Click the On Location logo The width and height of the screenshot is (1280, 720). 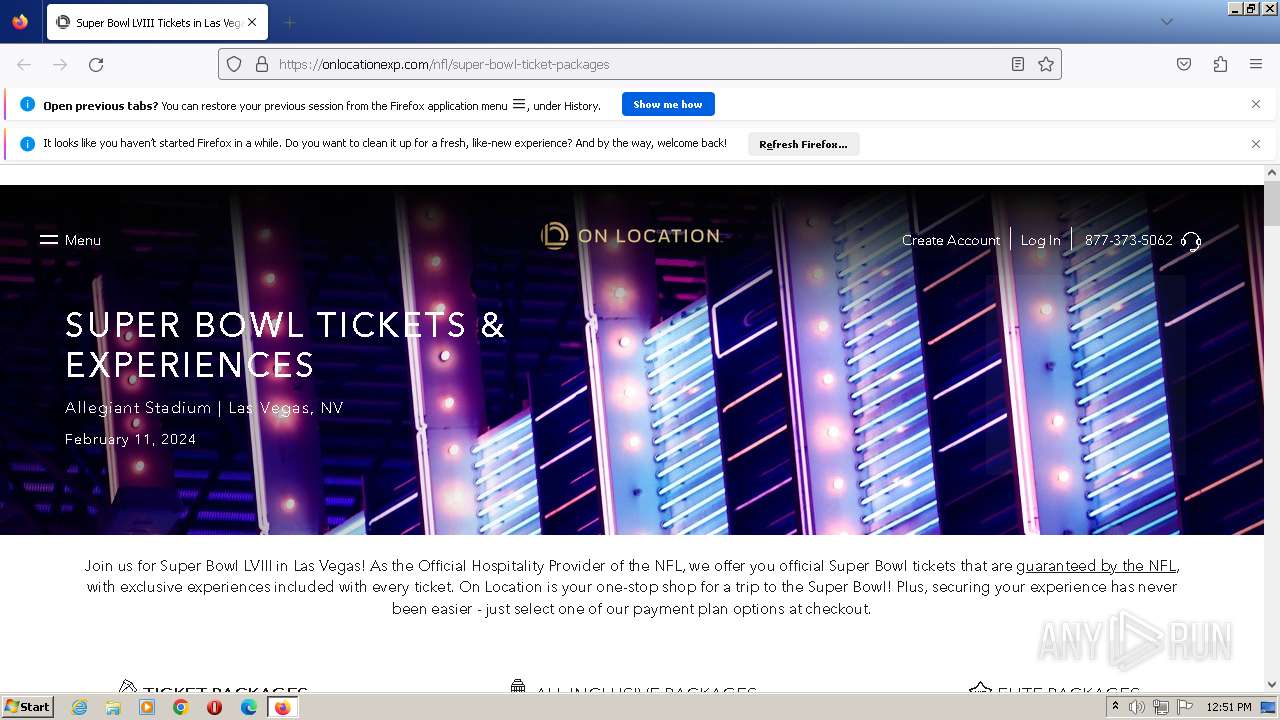click(630, 236)
